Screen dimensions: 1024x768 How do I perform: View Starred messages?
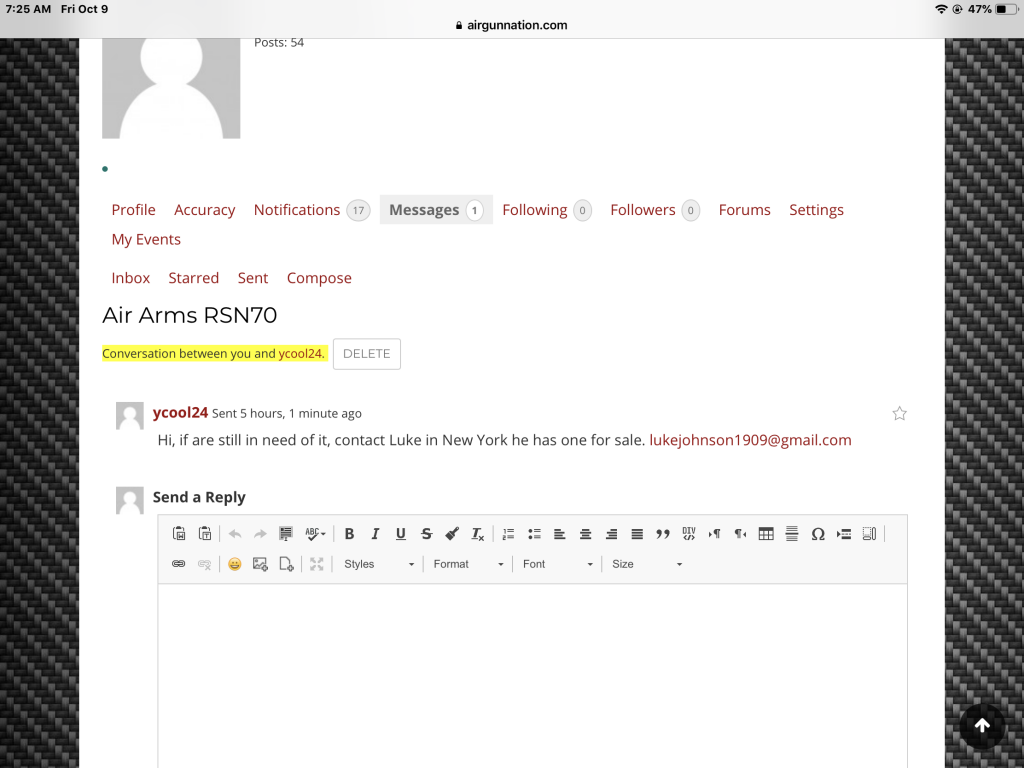point(193,278)
